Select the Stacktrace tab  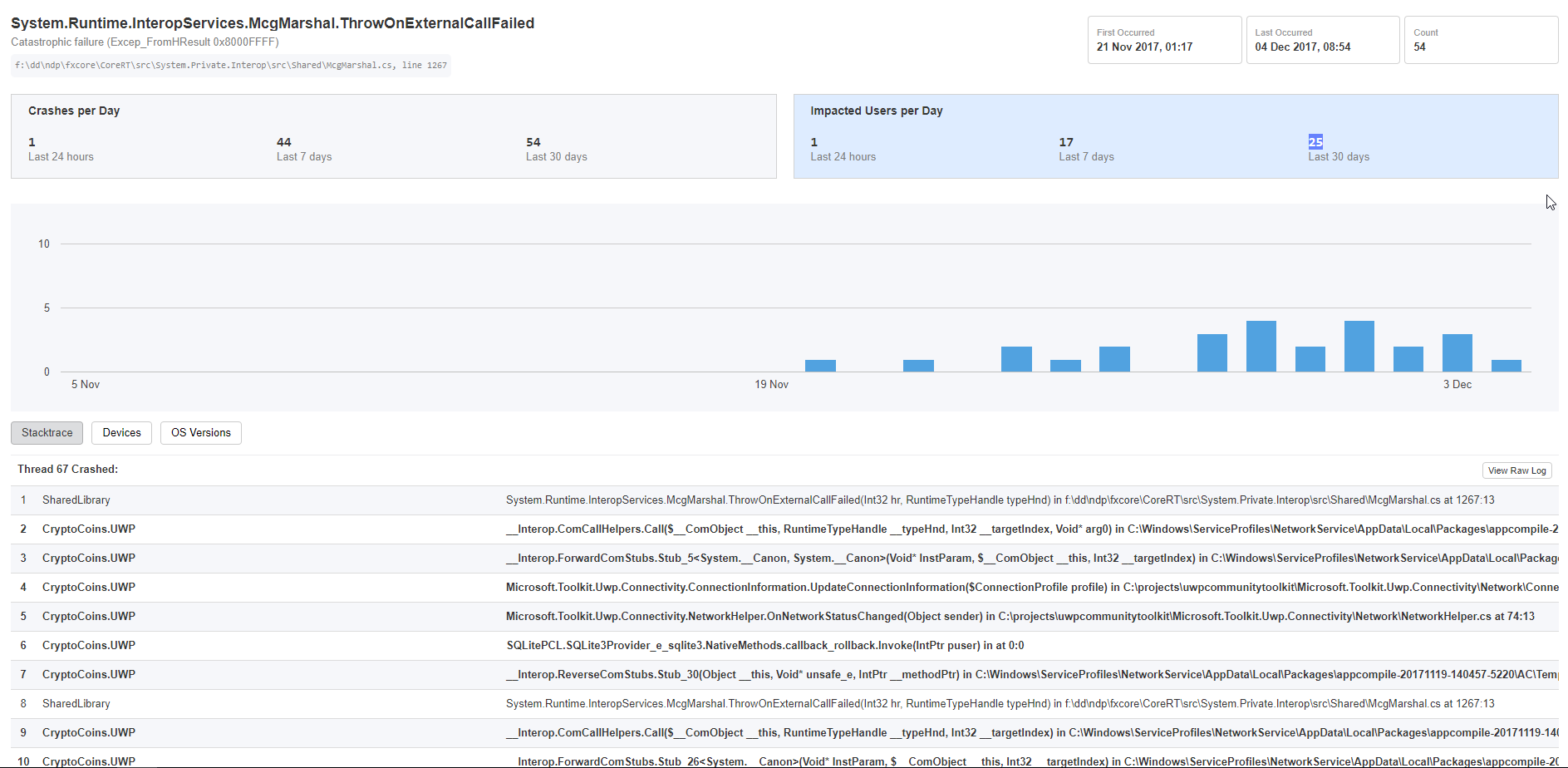pyautogui.click(x=47, y=432)
